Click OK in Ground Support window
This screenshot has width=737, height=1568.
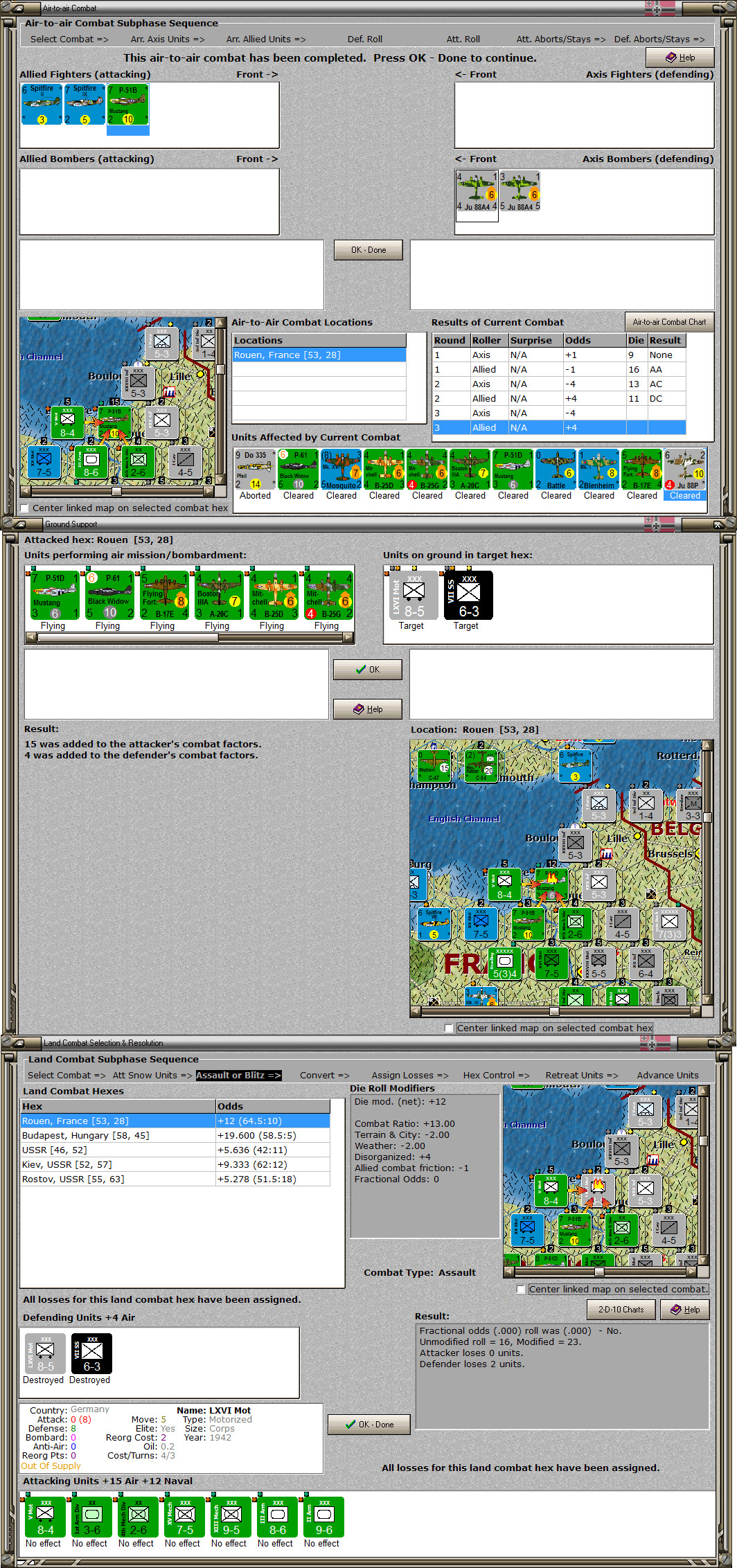367,670
